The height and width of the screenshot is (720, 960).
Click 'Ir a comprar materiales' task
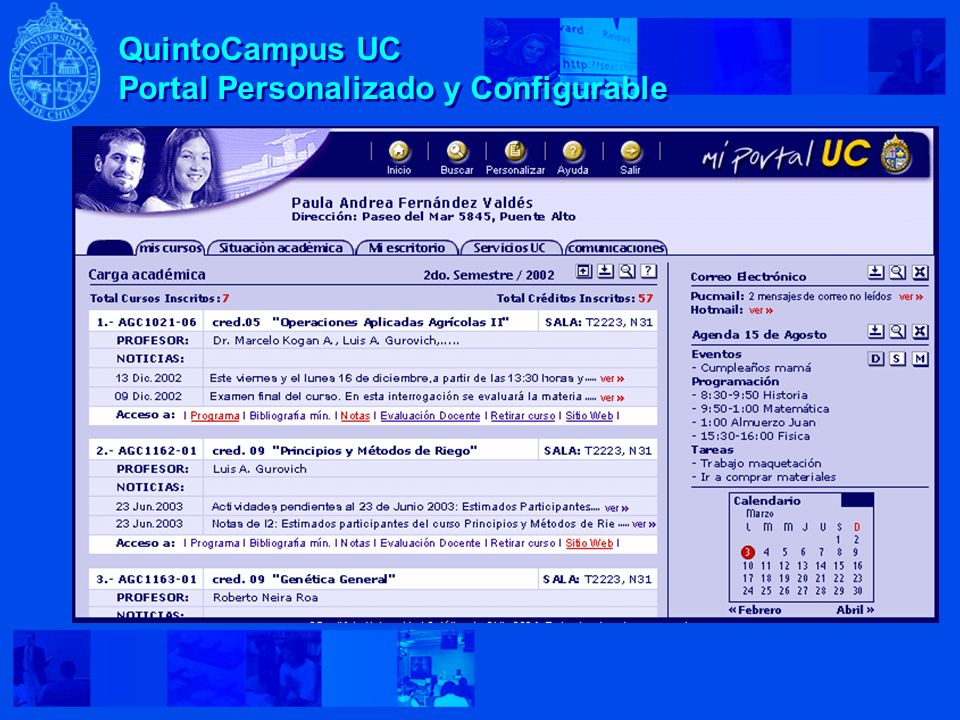(768, 477)
